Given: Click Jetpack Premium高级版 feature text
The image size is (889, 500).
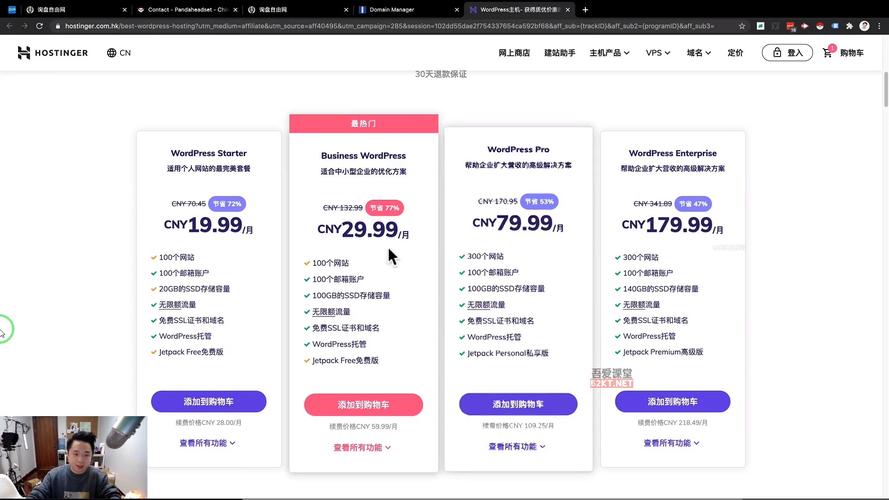Looking at the screenshot, I should (x=663, y=351).
